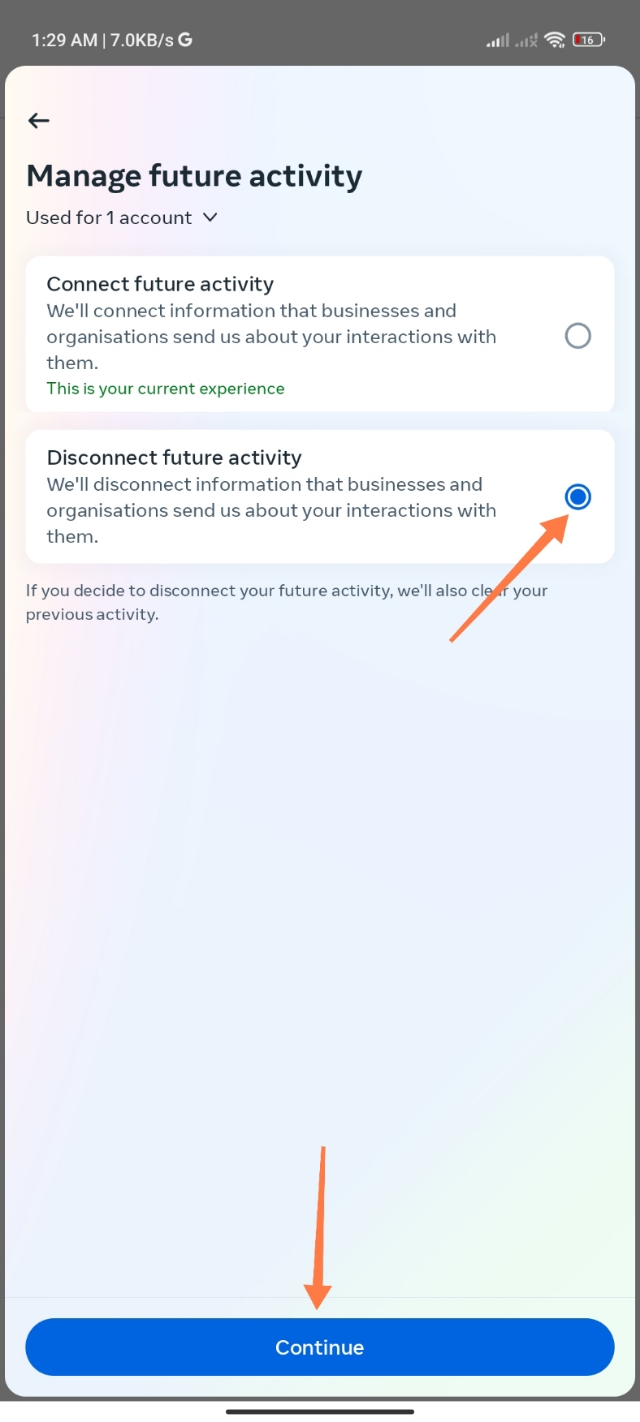This screenshot has width=640, height=1422.
Task: Tap the G network indicator icon
Action: tap(185, 40)
